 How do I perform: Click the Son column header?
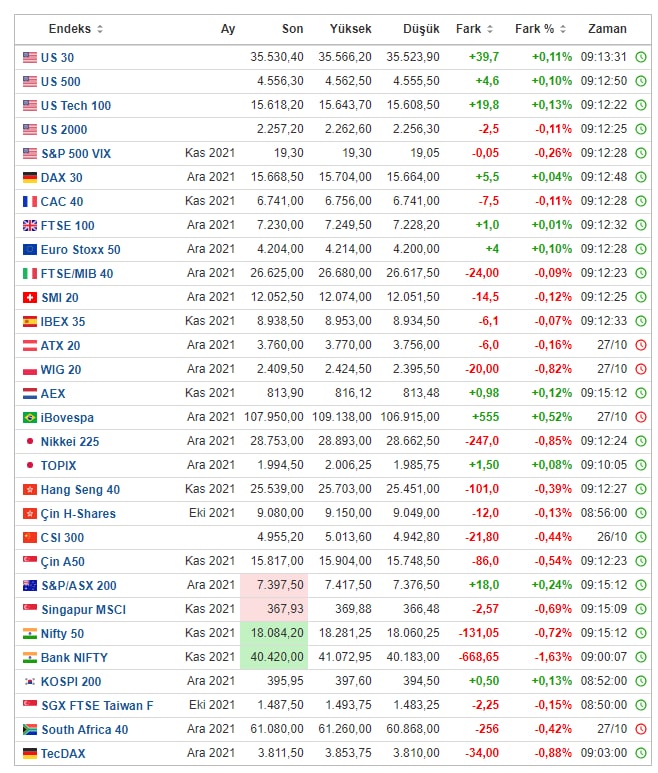292,29
